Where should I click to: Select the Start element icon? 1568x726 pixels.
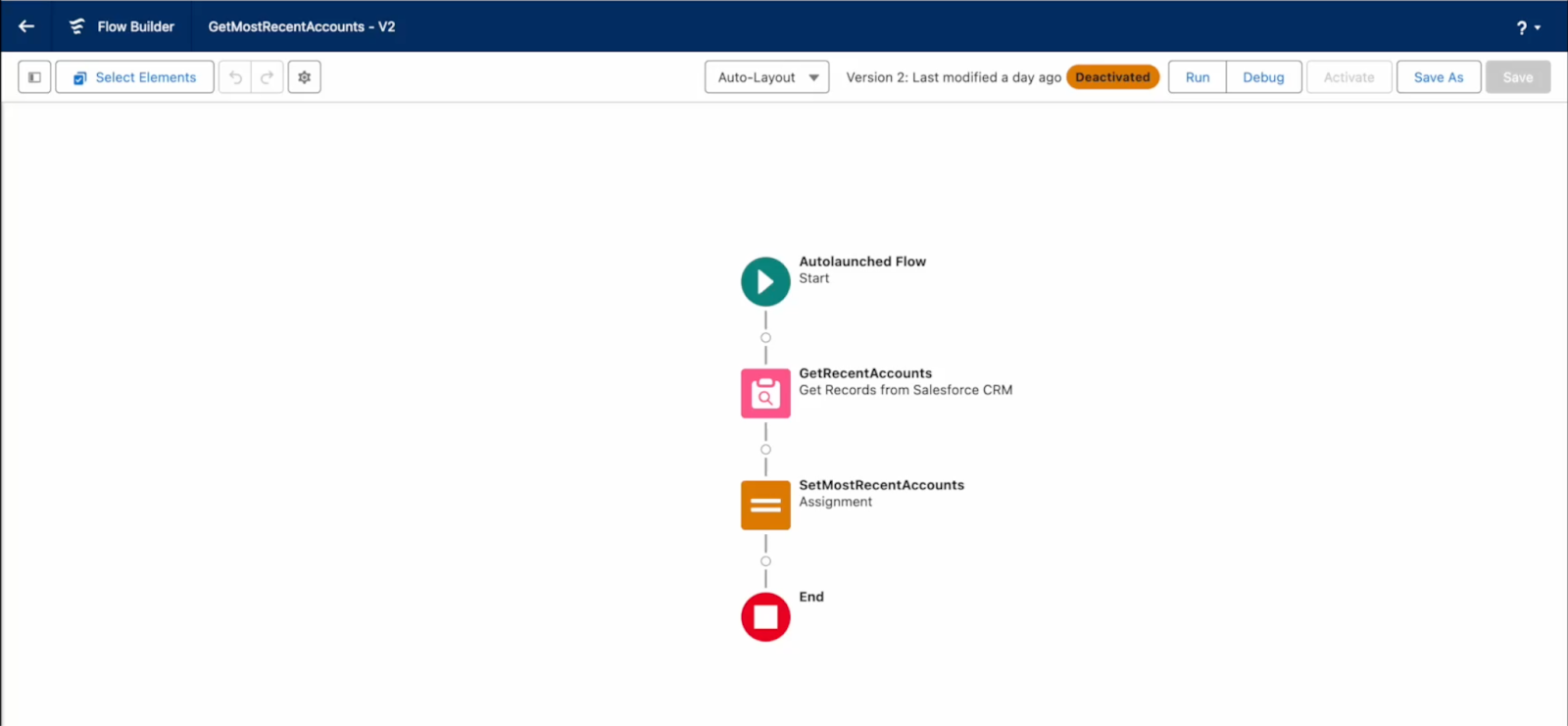pyautogui.click(x=765, y=282)
